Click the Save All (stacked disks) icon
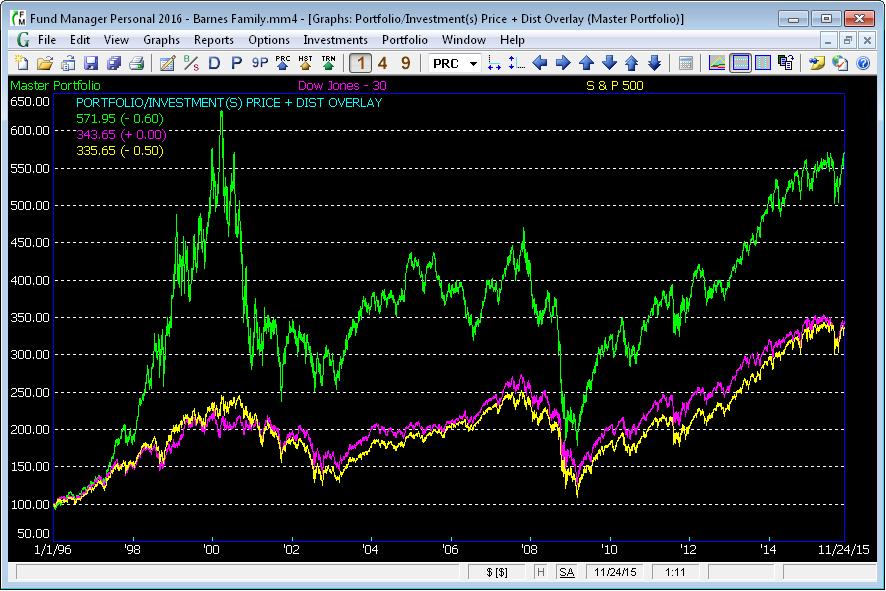The width and height of the screenshot is (886, 591). (114, 63)
